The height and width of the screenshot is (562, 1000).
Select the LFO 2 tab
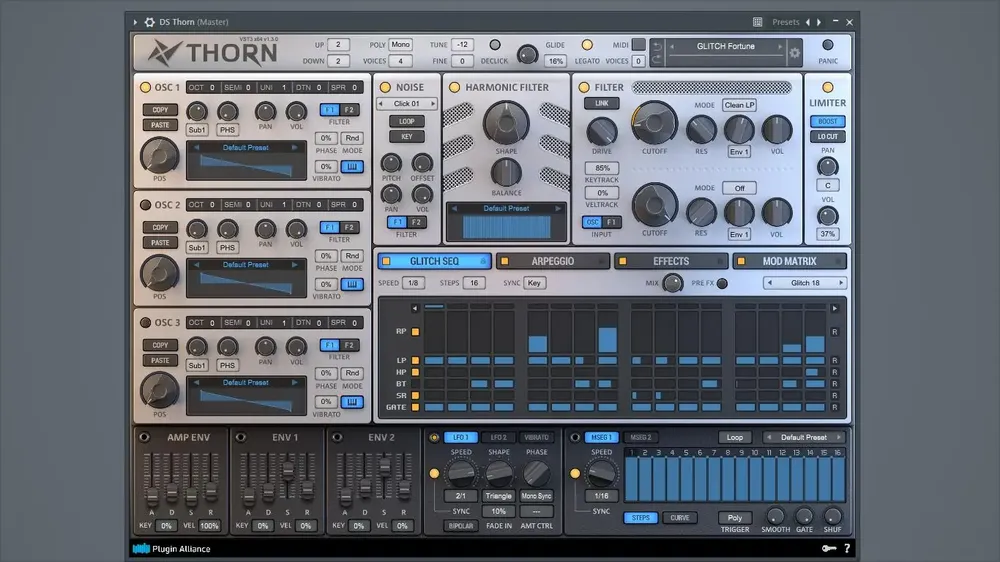[x=498, y=438]
